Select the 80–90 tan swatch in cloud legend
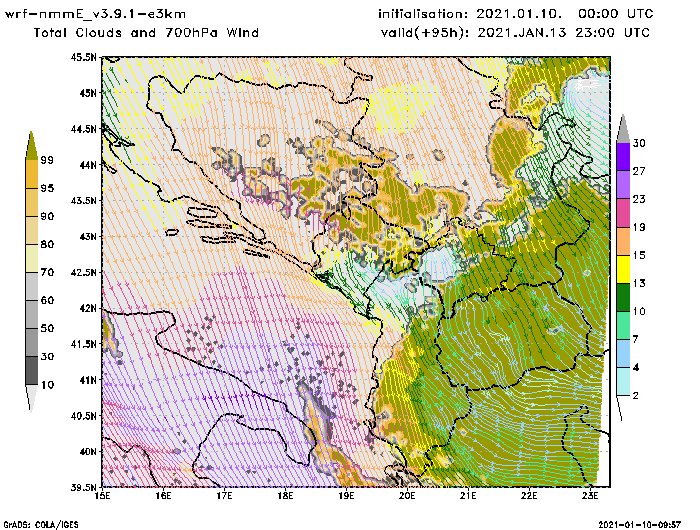 click(x=31, y=230)
